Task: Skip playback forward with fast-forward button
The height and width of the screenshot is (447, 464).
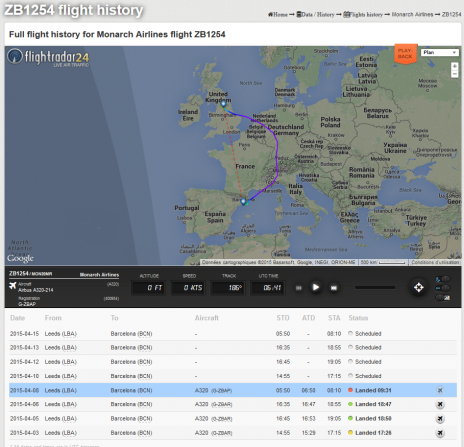Action: 334,288
